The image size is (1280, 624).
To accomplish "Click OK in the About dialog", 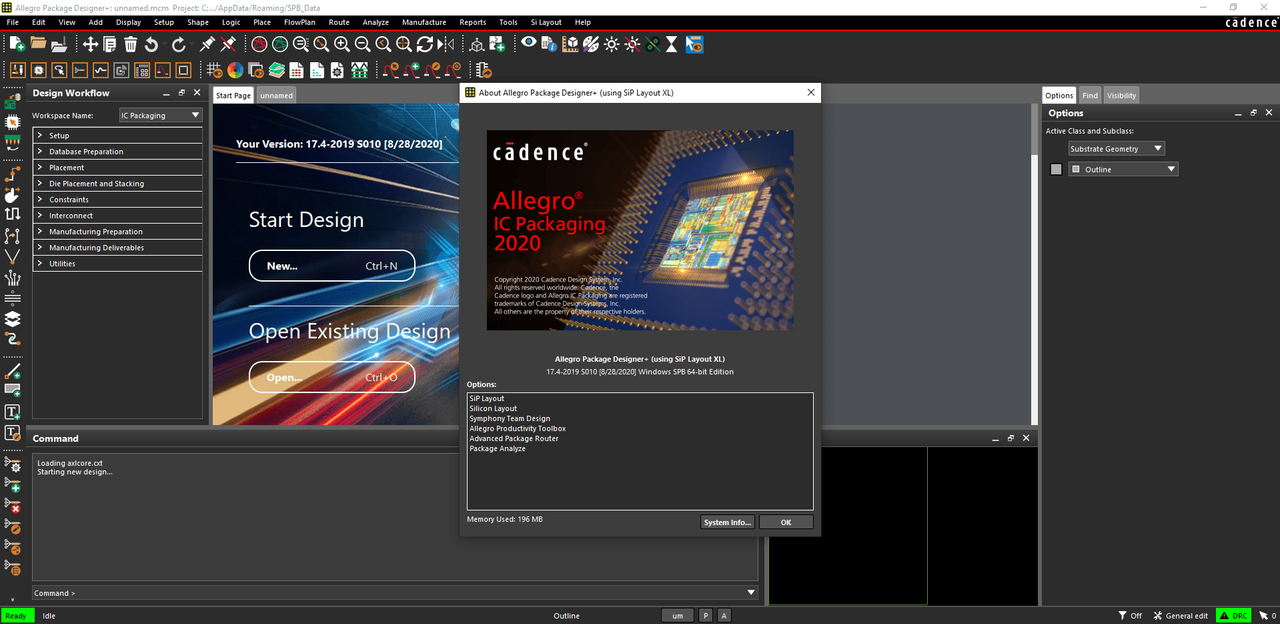I will pos(786,522).
